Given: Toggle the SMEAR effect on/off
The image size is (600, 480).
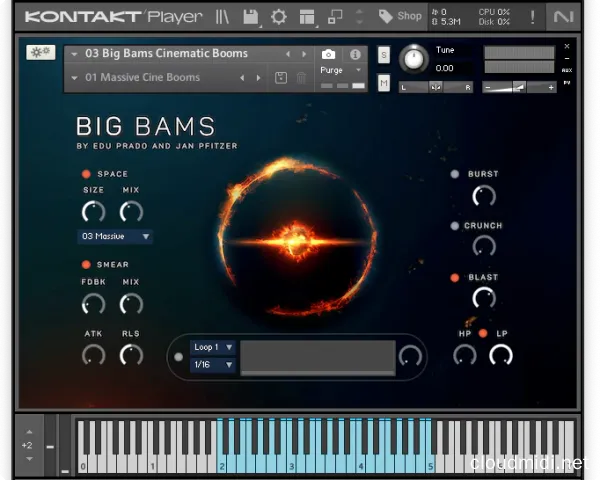Looking at the screenshot, I should point(86,264).
